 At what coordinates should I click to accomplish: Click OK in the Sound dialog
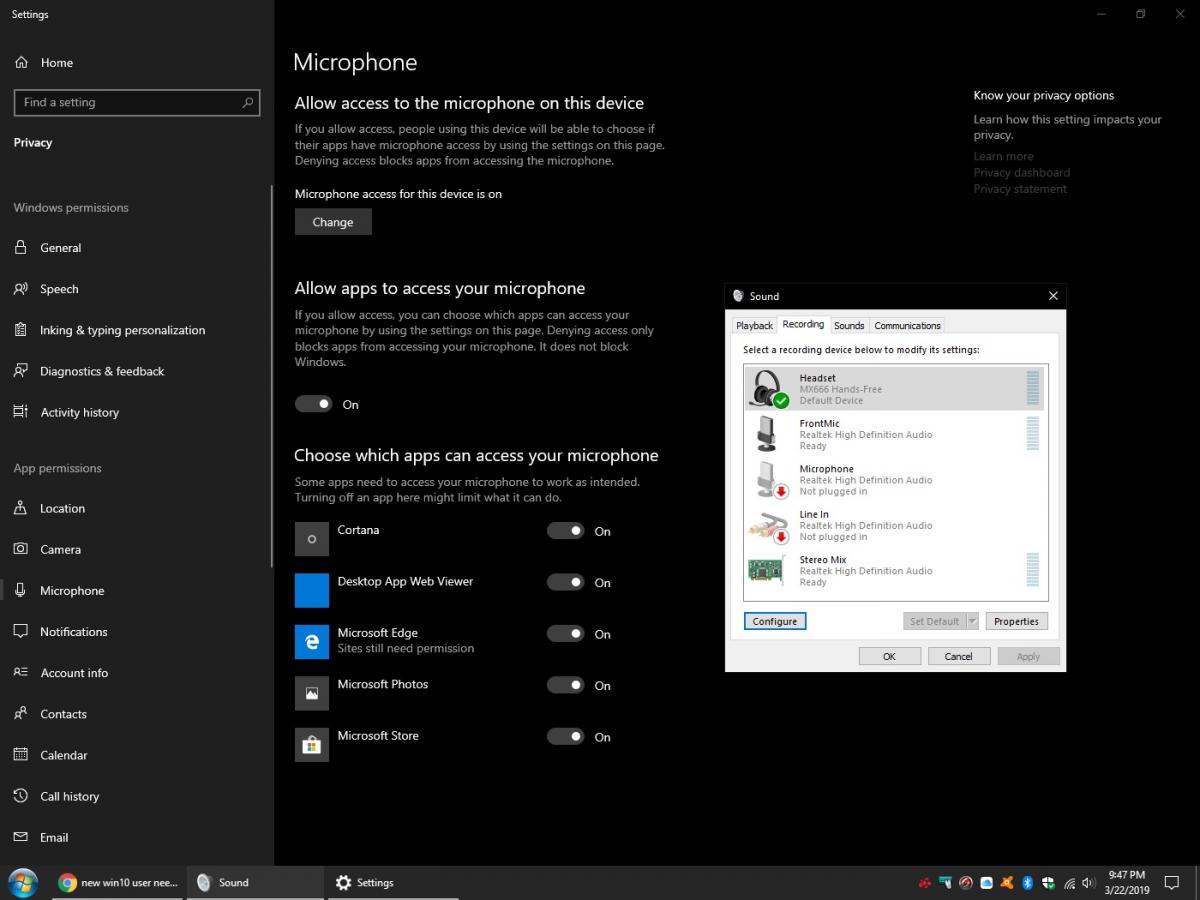point(889,656)
